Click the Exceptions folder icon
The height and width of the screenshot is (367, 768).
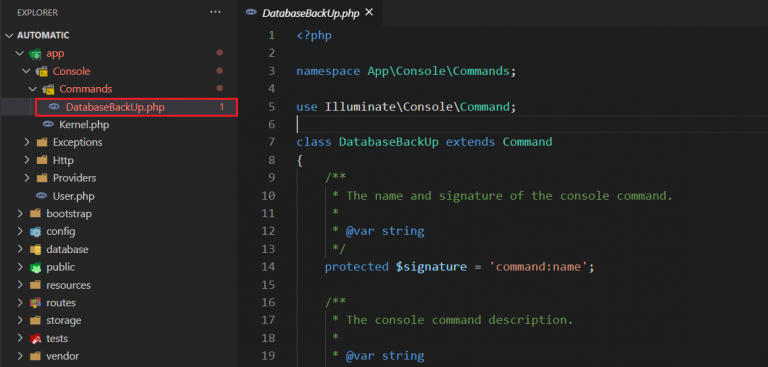coord(42,142)
